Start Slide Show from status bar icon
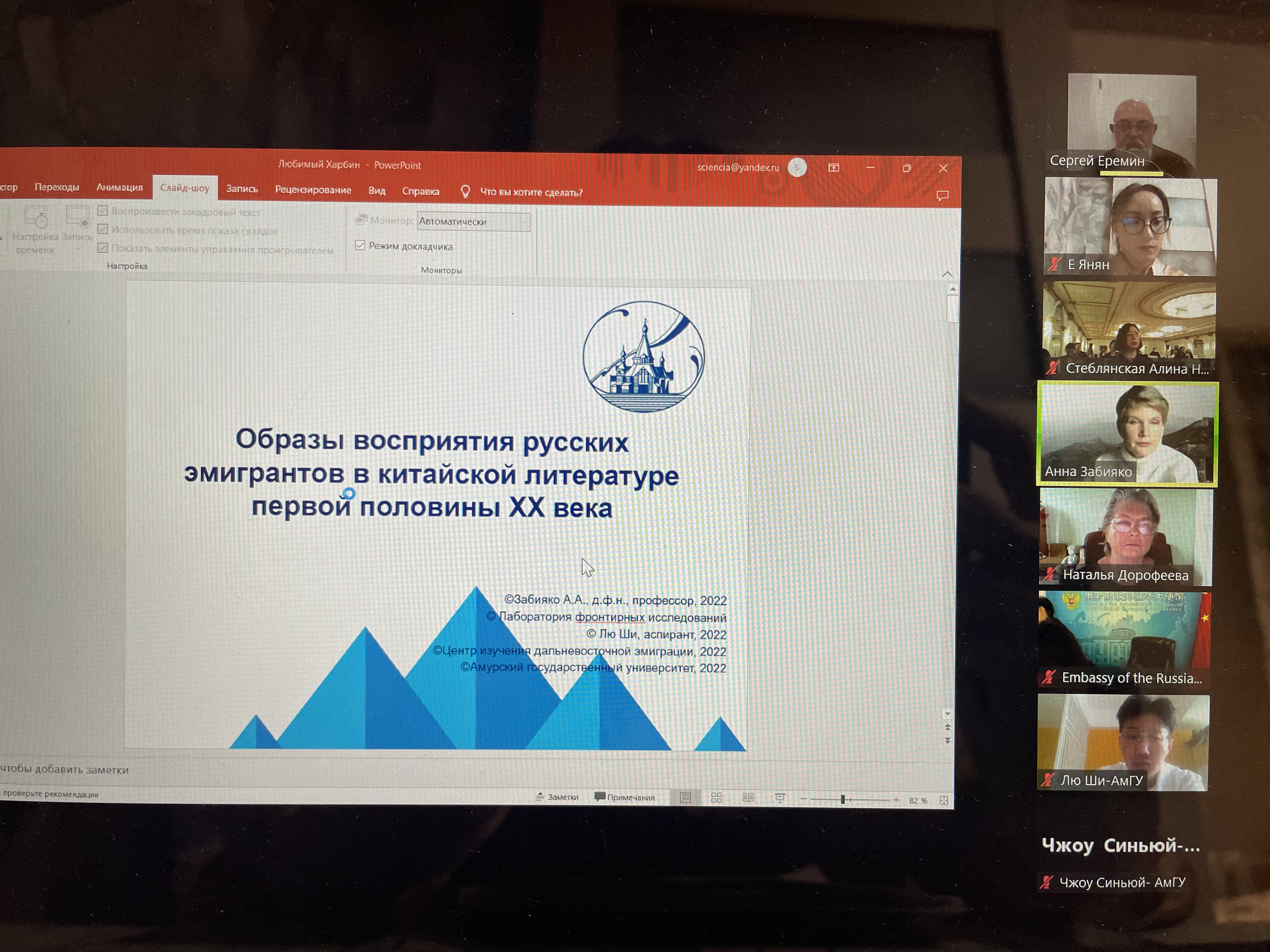 pos(780,798)
